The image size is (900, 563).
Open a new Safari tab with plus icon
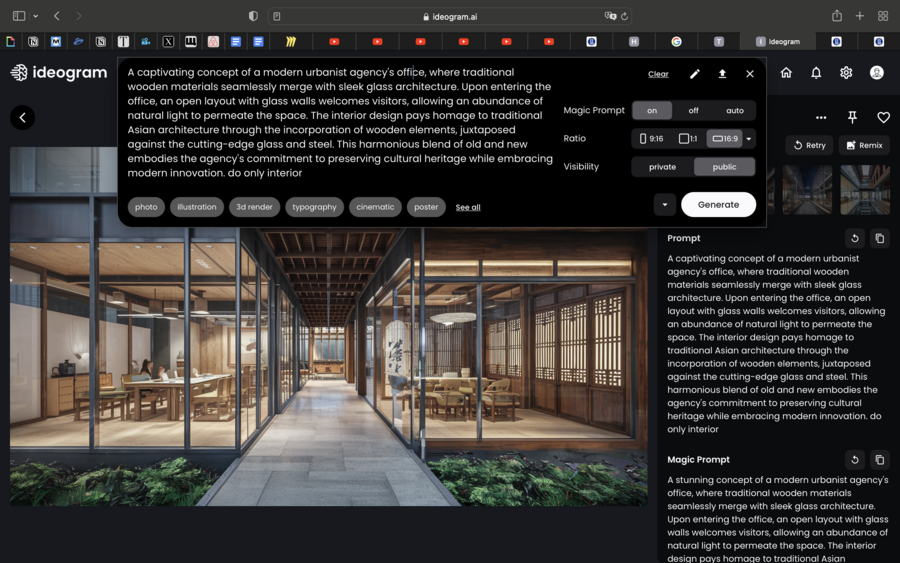(859, 16)
